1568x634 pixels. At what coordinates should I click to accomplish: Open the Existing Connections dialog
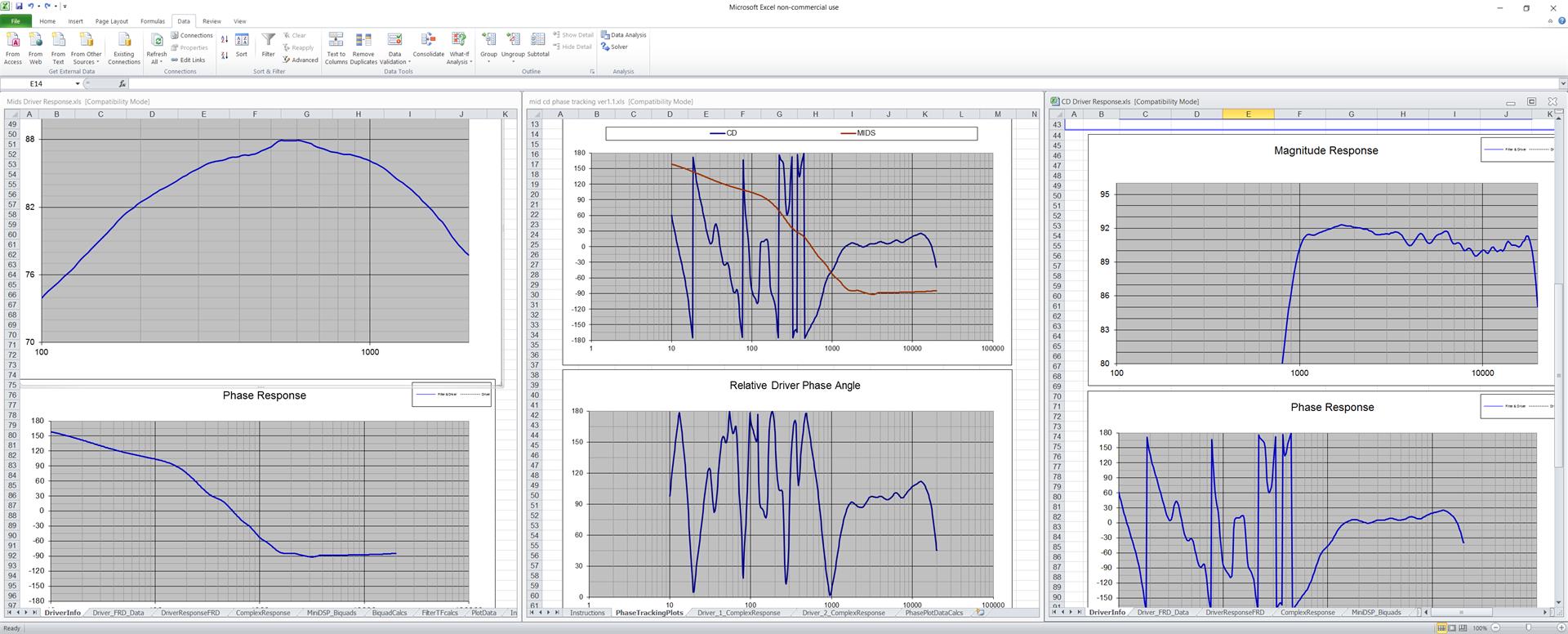point(124,48)
